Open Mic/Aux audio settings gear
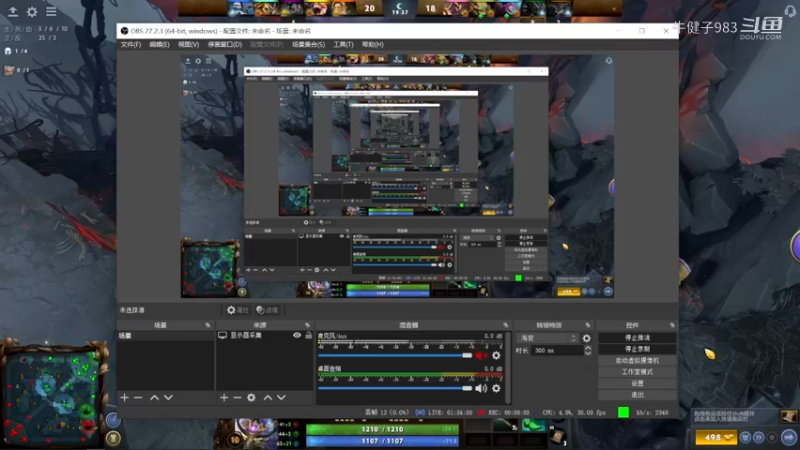Viewport: 800px width, 450px height. pos(496,356)
